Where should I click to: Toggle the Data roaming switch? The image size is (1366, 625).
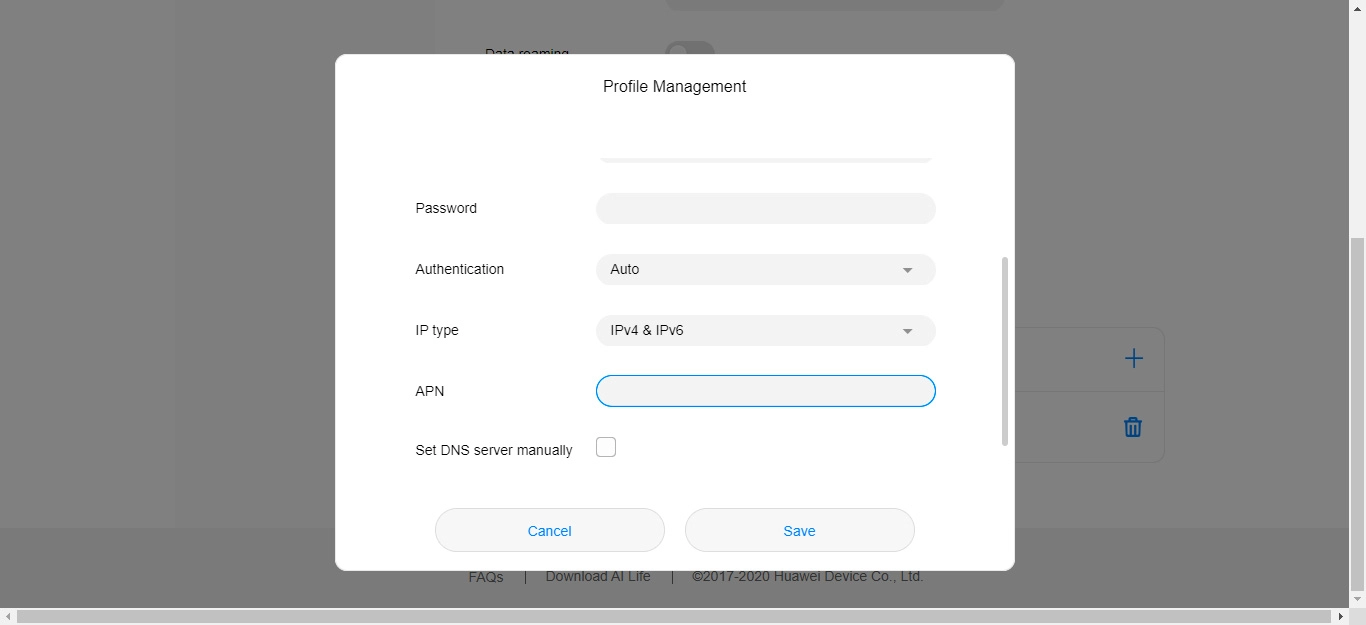pos(690,48)
